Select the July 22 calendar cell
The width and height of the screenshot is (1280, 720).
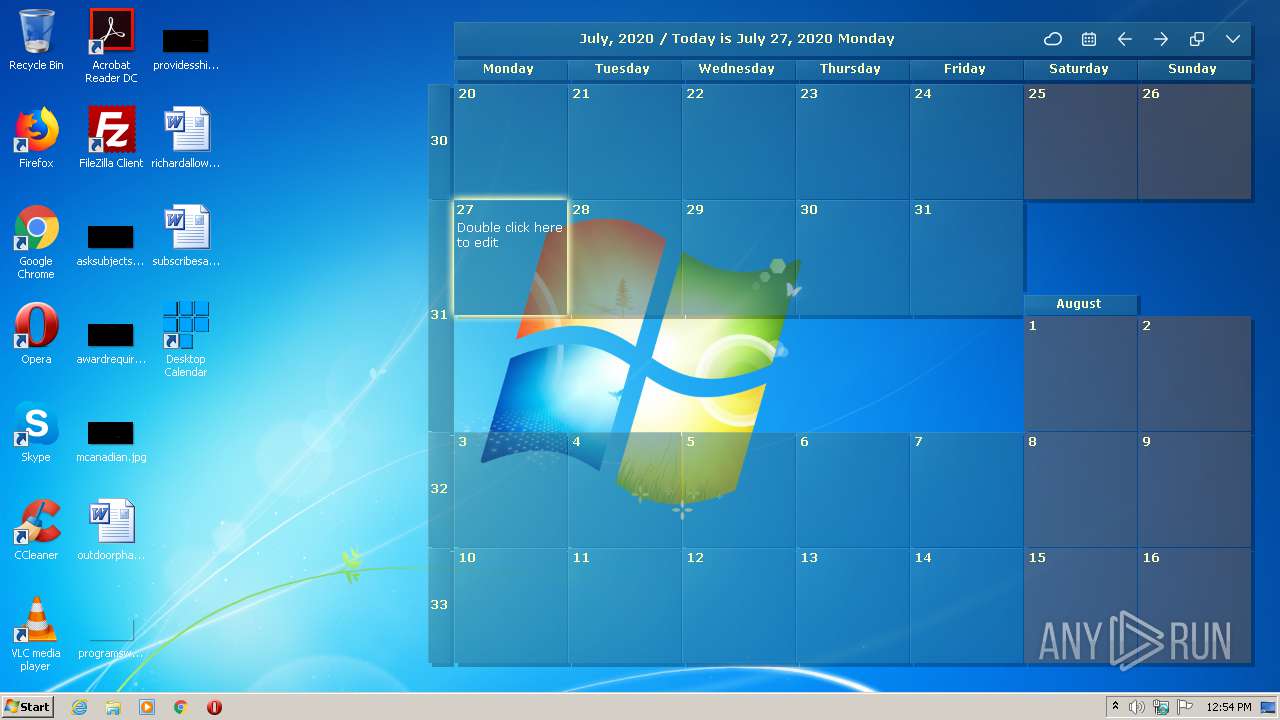coord(738,142)
